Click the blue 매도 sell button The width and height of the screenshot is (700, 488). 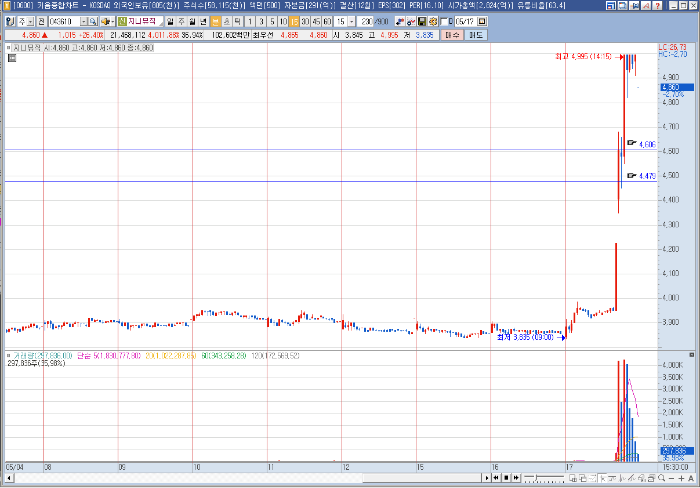point(475,35)
